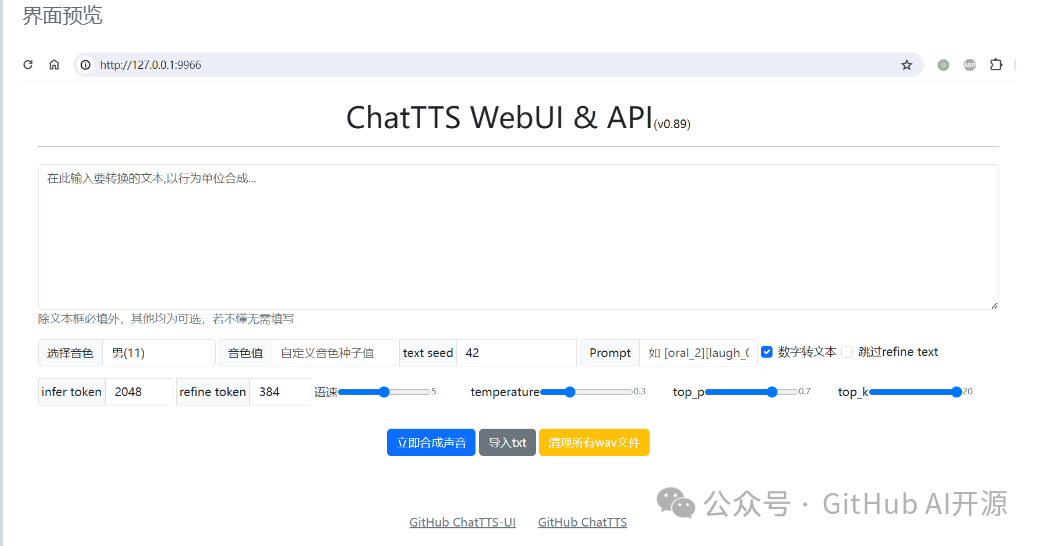Click the infer token label
Viewport: 1041px width, 546px height.
pos(72,392)
